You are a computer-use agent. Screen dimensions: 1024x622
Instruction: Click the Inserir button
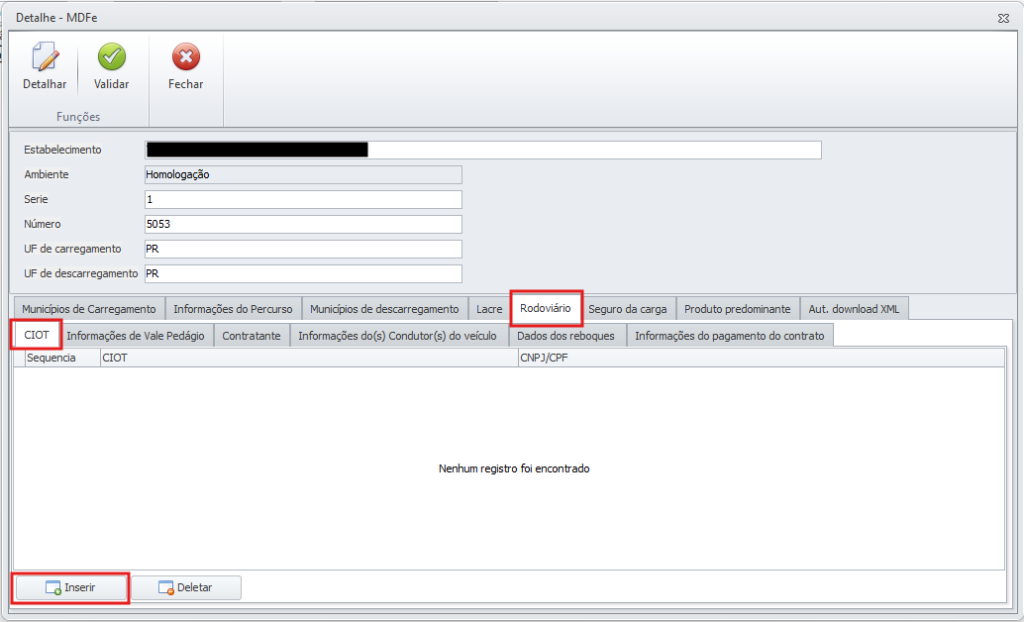[x=70, y=588]
